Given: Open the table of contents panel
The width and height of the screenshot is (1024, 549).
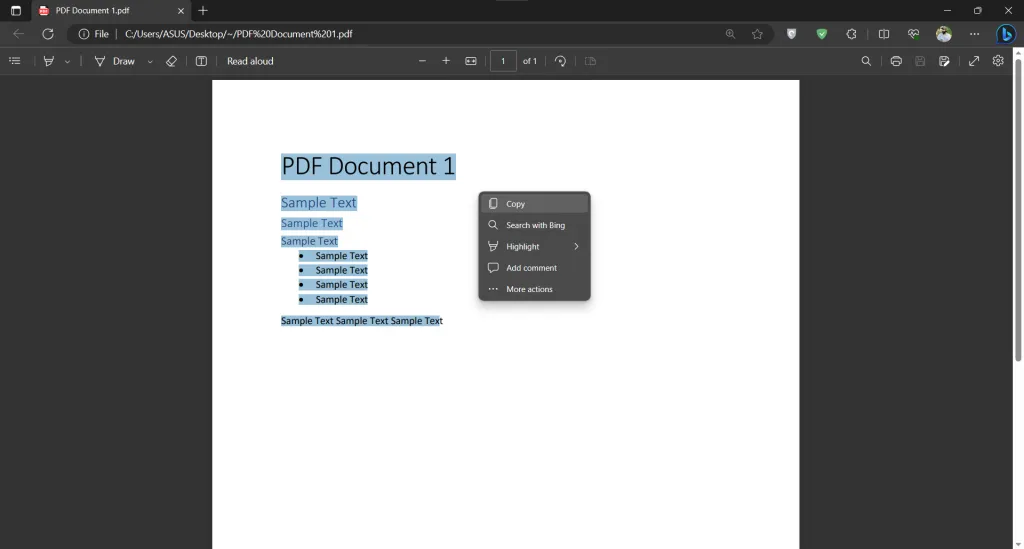Looking at the screenshot, I should click(15, 61).
